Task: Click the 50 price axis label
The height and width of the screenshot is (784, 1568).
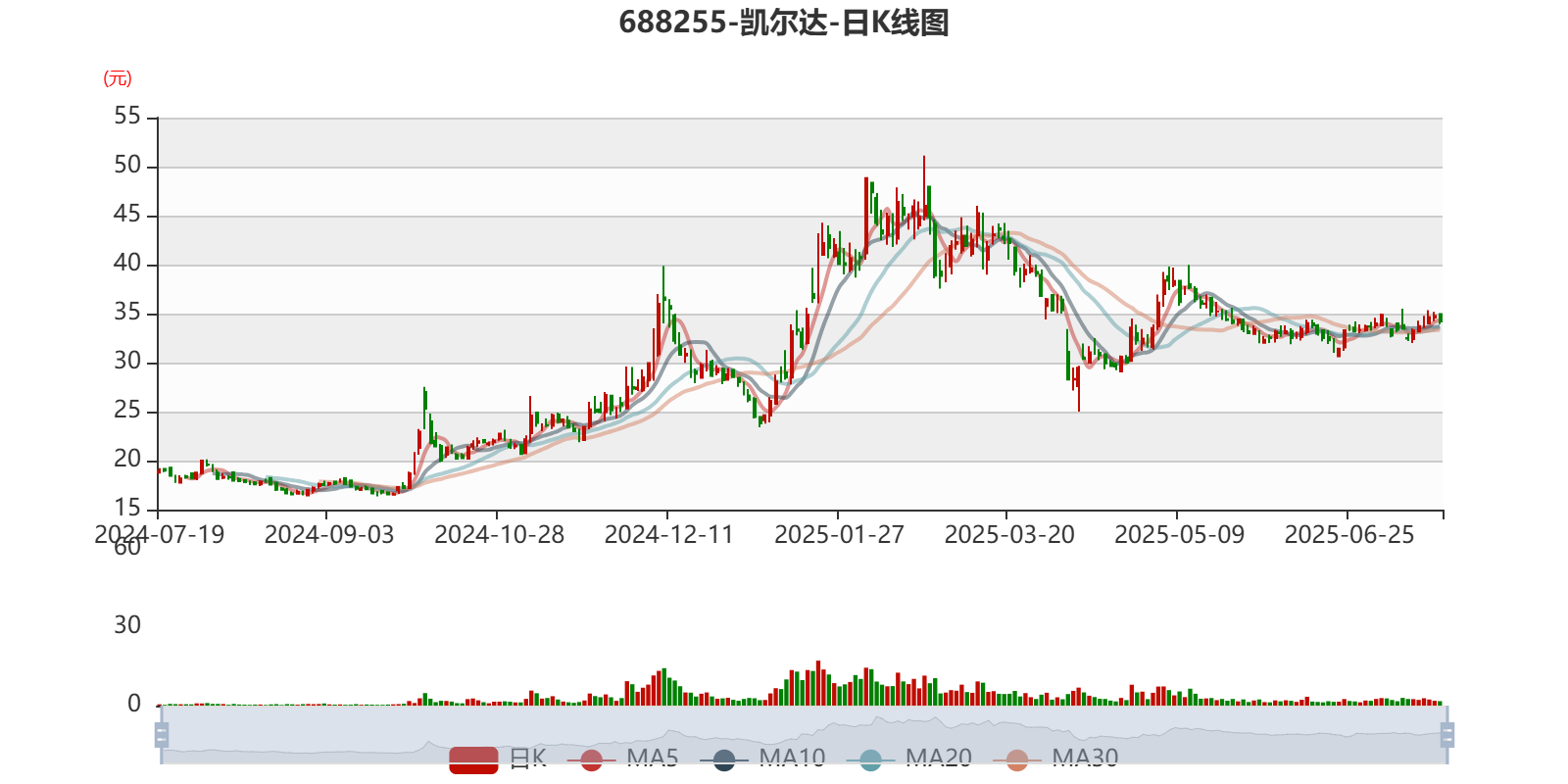Action: (x=127, y=166)
